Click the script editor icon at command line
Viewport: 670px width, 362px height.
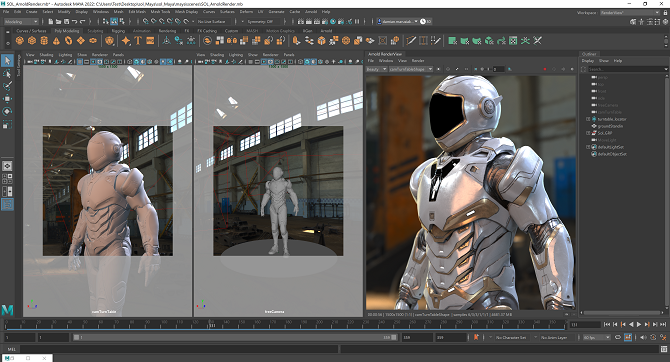pos(664,349)
